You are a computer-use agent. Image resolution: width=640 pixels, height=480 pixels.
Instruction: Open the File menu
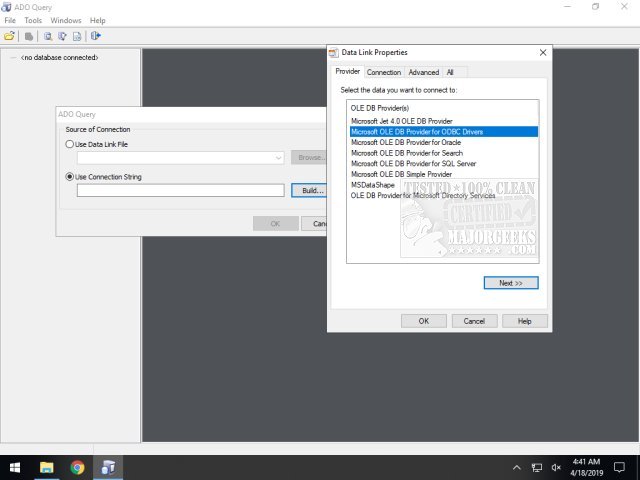pyautogui.click(x=10, y=20)
